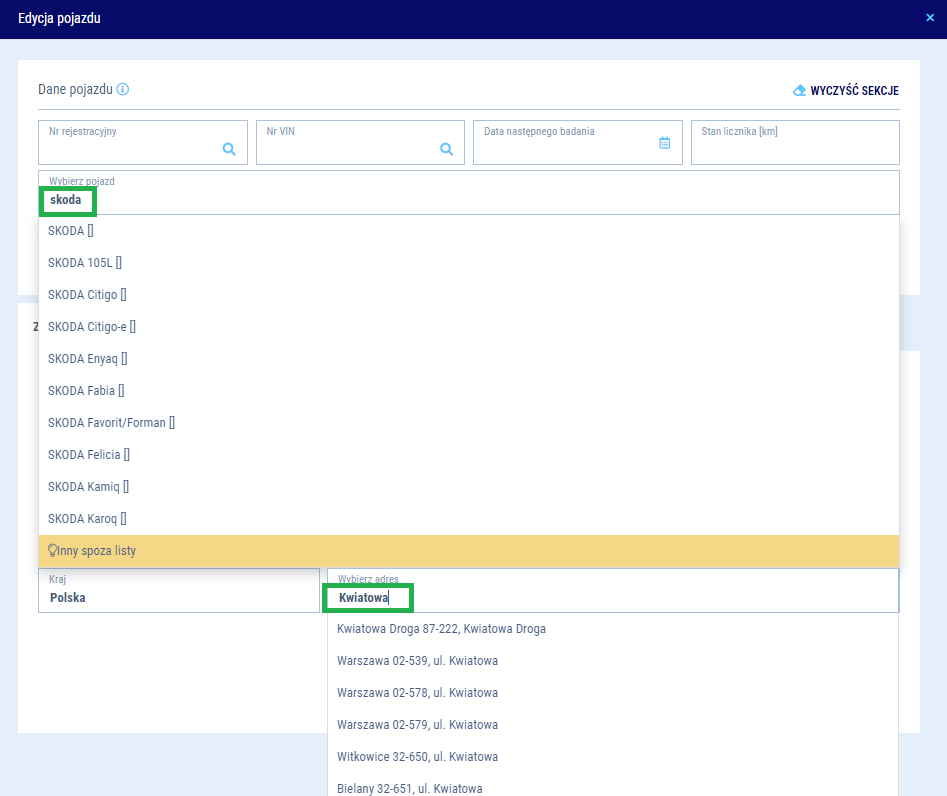Choose SKODA Citigo-e from suggestions
The width and height of the screenshot is (947, 796).
[x=92, y=327]
